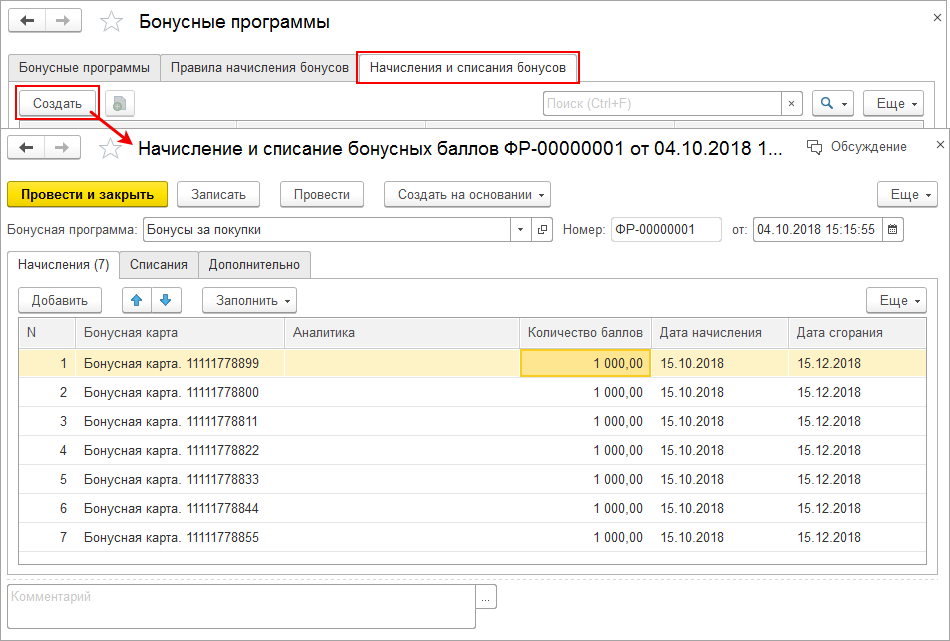This screenshot has height=641, width=950.
Task: Select the Начисления (7) tab
Action: (64, 265)
